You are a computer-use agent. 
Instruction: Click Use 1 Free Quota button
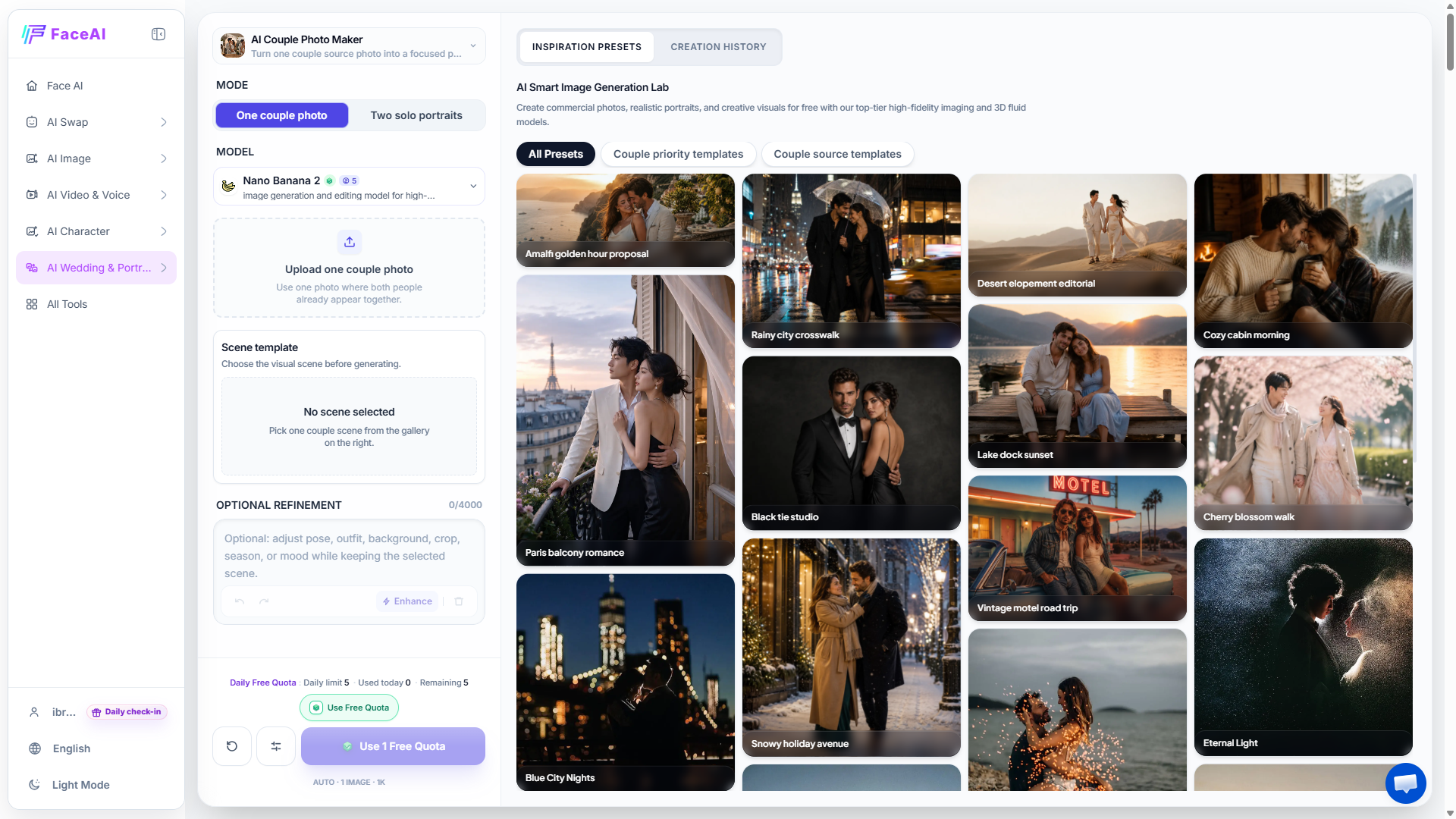(393, 746)
